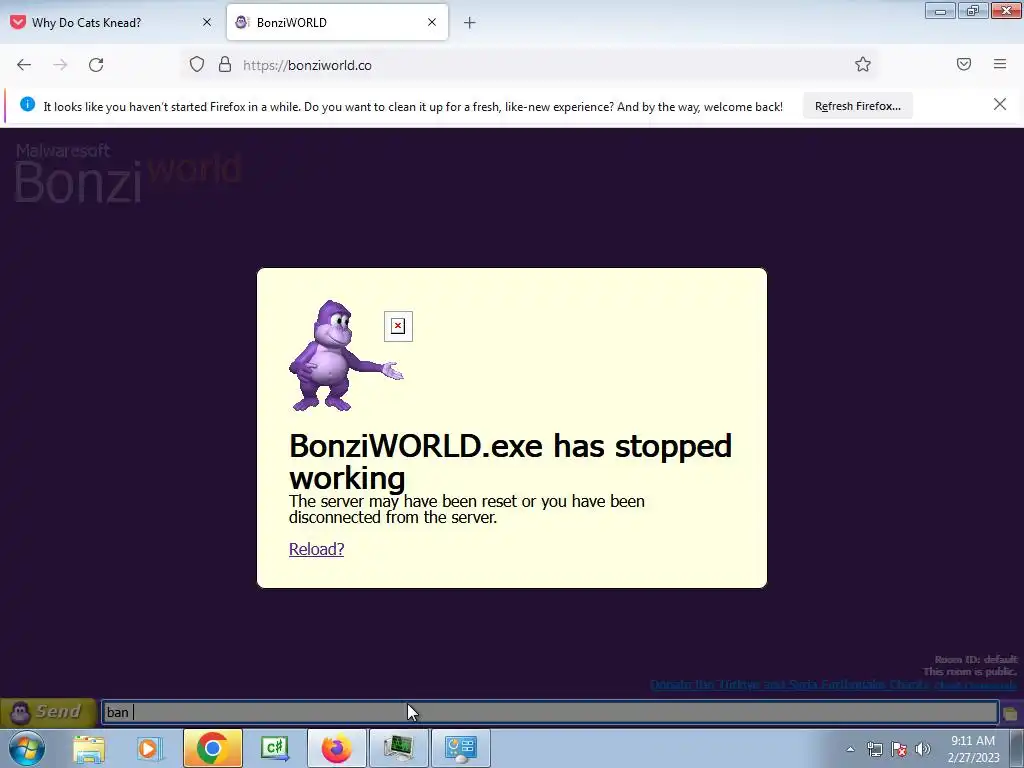Click the Show desktop strip at taskbar end
The image size is (1024, 768).
(1017, 749)
